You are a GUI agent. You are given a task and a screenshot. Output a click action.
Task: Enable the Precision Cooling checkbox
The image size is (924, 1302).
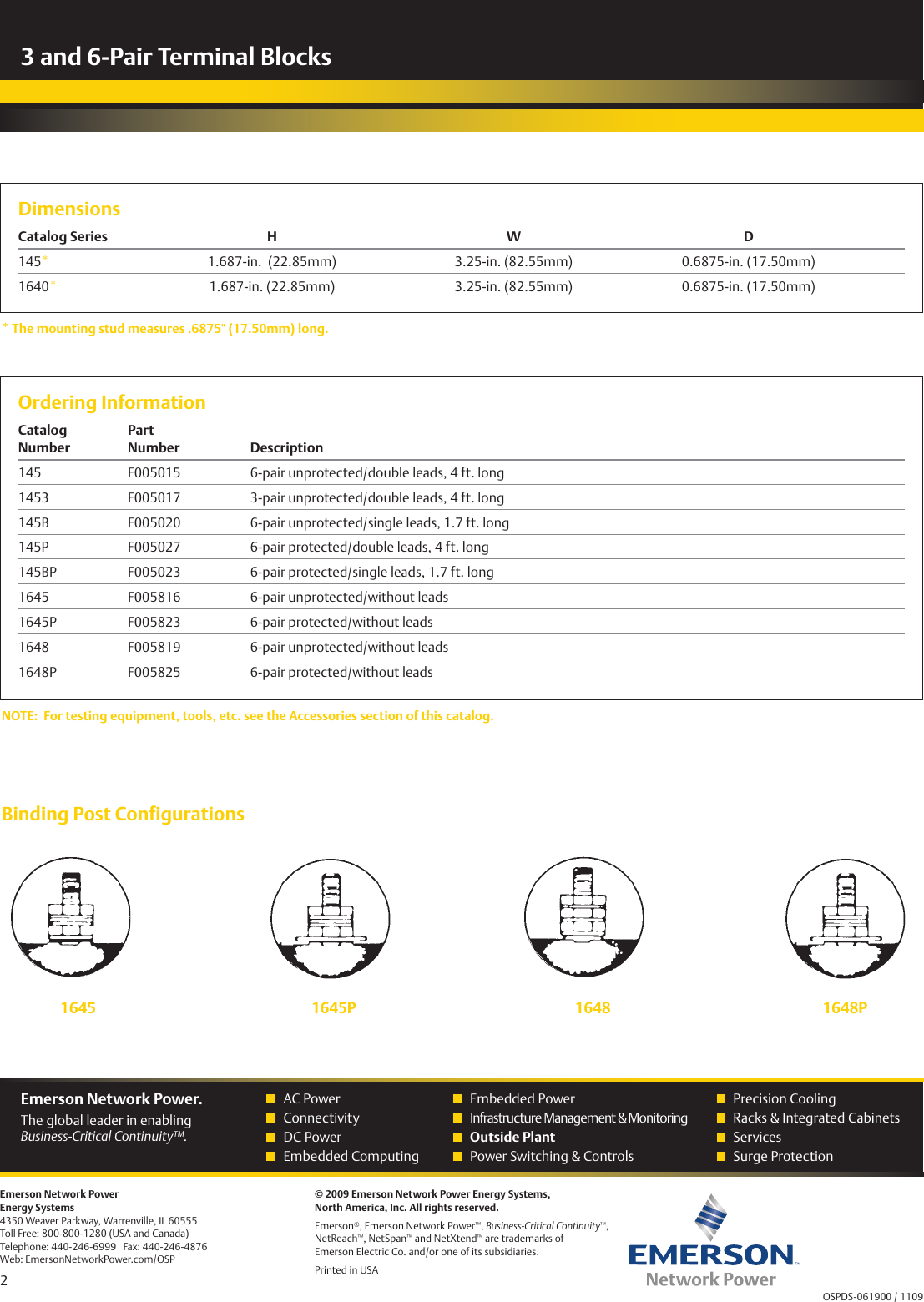[721, 1098]
